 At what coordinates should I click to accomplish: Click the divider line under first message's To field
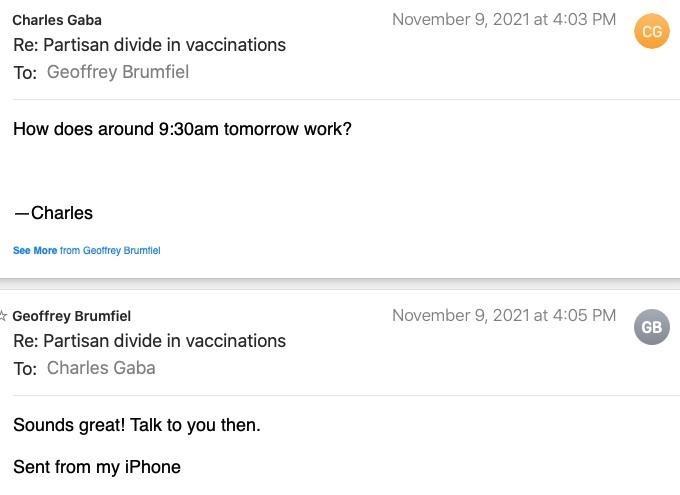pos(340,99)
